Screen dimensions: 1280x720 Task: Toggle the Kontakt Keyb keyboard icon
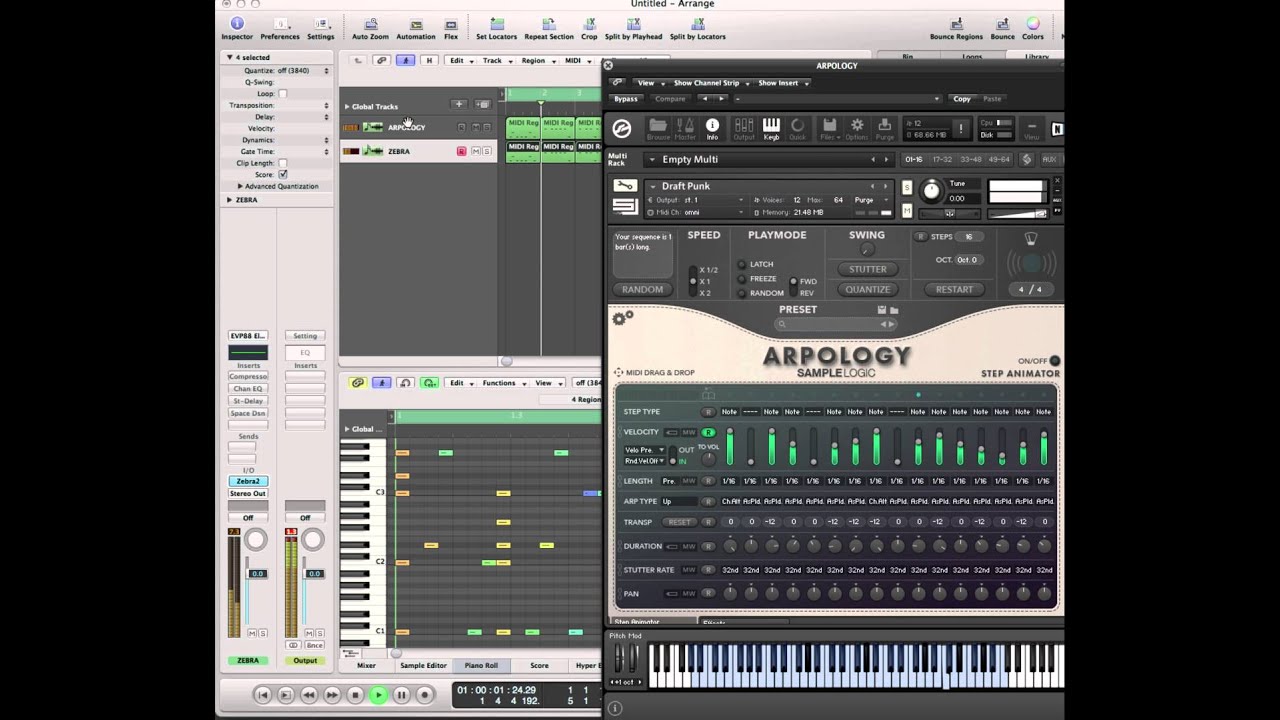point(771,128)
